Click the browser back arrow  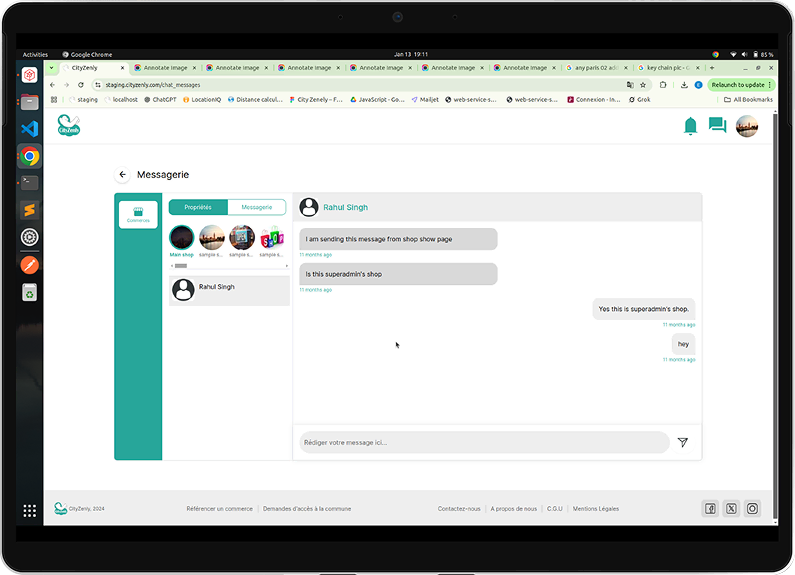pyautogui.click(x=52, y=85)
